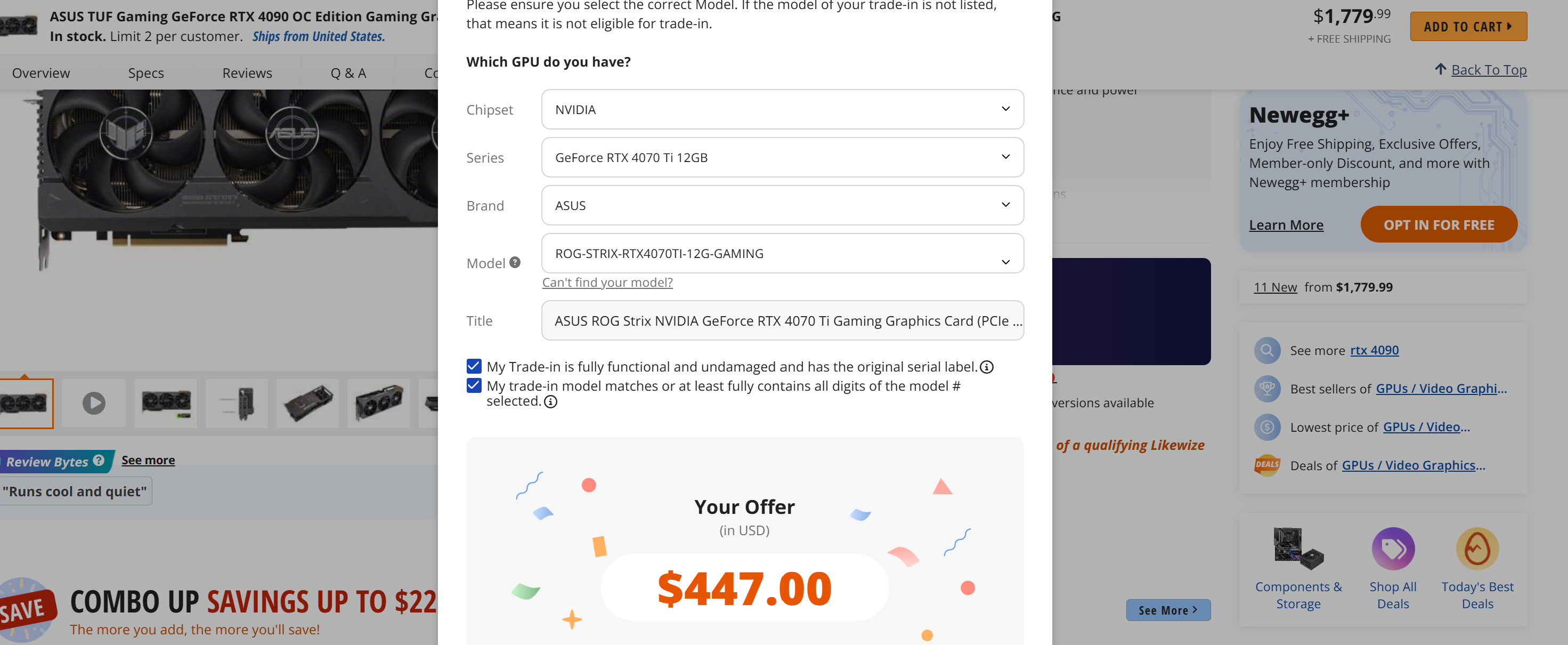Viewport: 1568px width, 645px height.
Task: Play the product video thumbnail
Action: click(94, 403)
